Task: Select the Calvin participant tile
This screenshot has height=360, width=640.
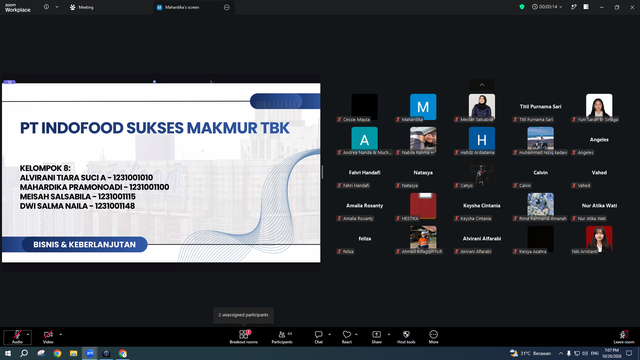Action: tap(540, 173)
